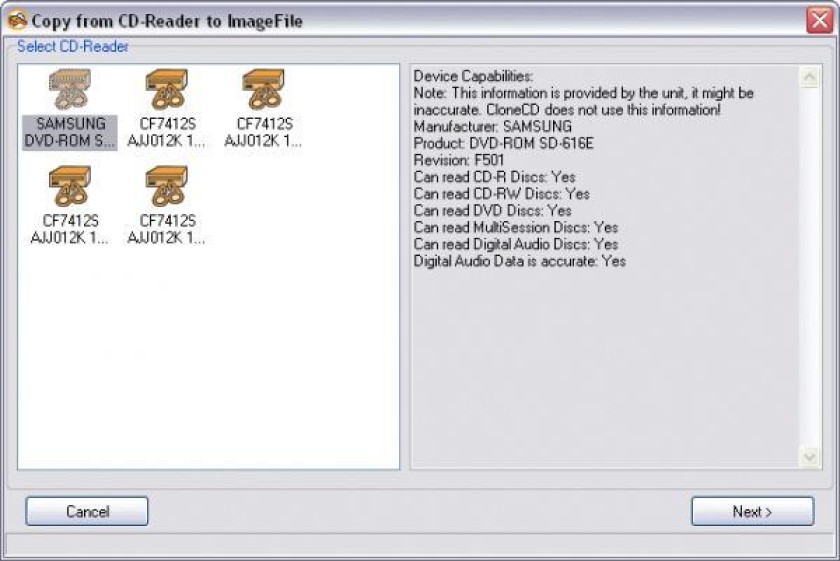Click the CF7412S AJJ012K label in top row middle

tap(167, 132)
